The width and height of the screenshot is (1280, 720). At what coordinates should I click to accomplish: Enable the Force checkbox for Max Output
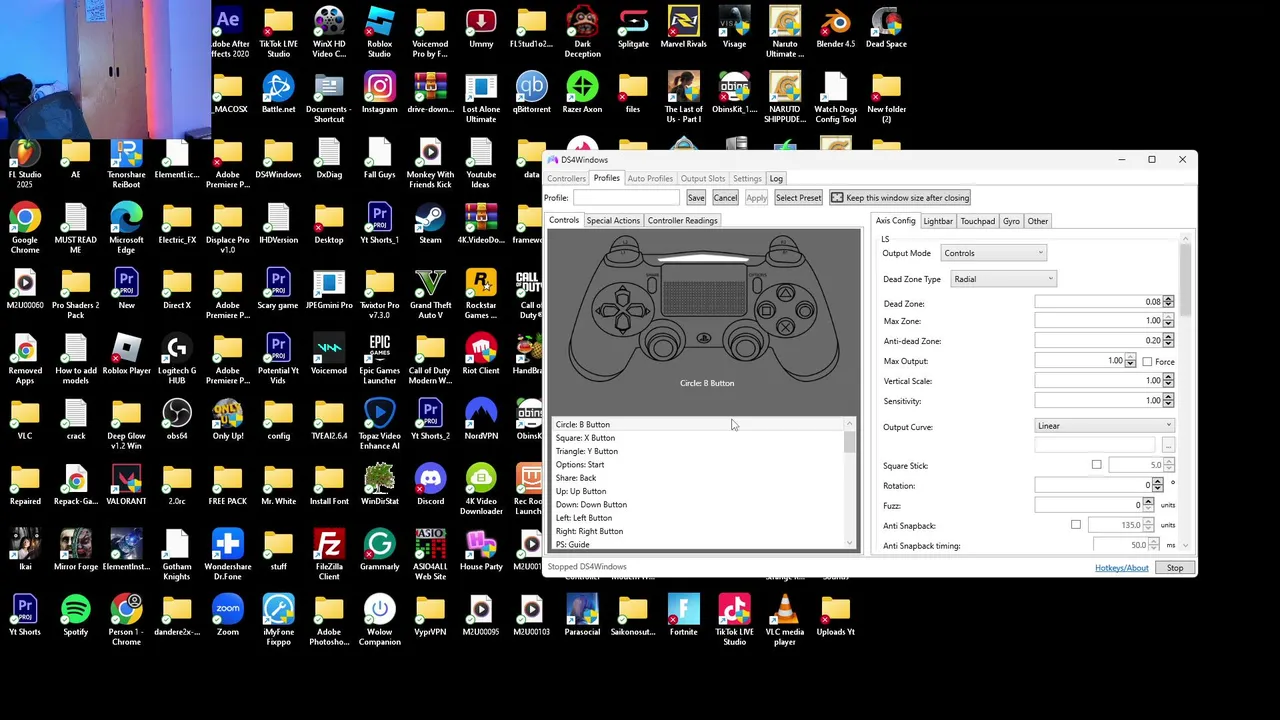(1147, 361)
